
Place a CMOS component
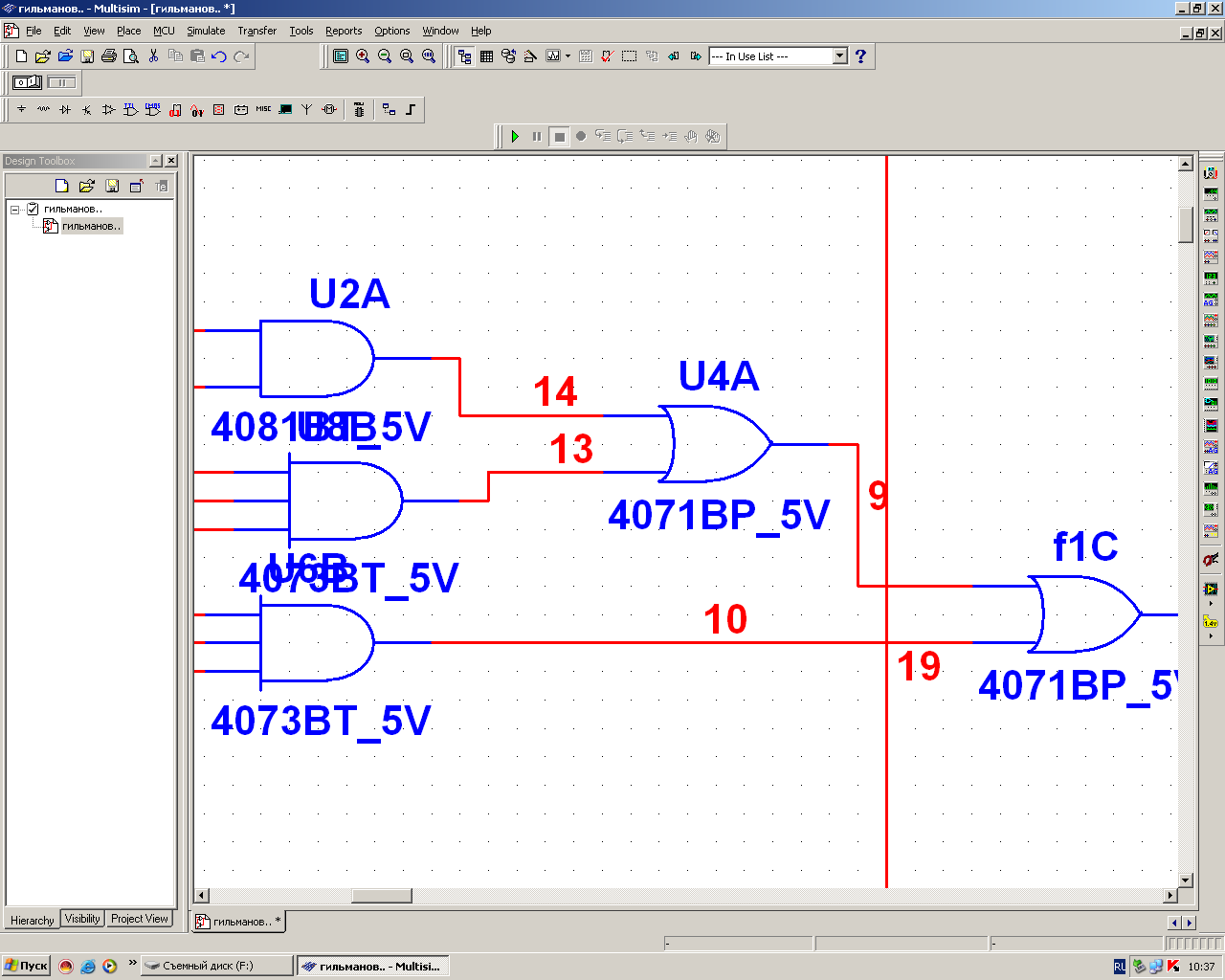pyautogui.click(x=153, y=110)
